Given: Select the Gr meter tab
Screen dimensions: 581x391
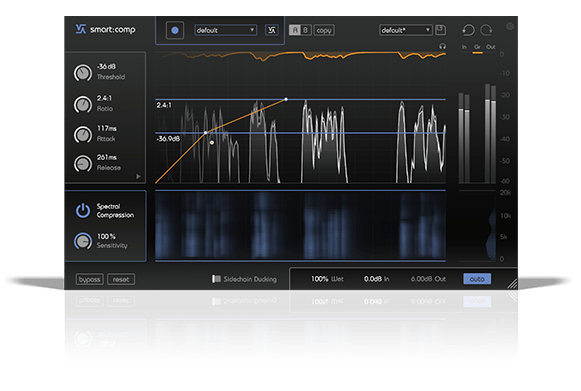Looking at the screenshot, I should click(477, 47).
